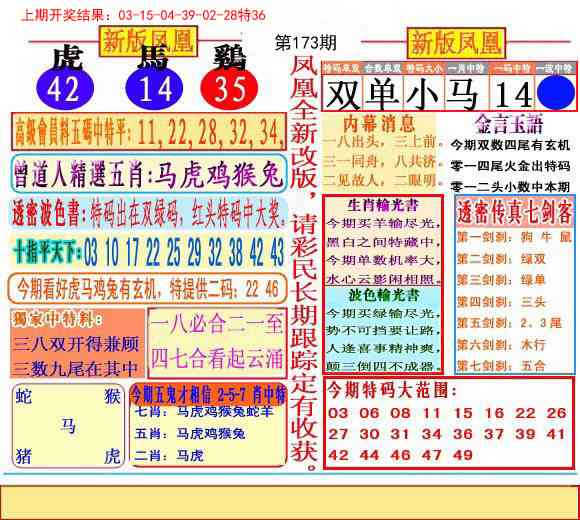
Task: Click the 金言玉语 heading
Action: tap(509, 124)
